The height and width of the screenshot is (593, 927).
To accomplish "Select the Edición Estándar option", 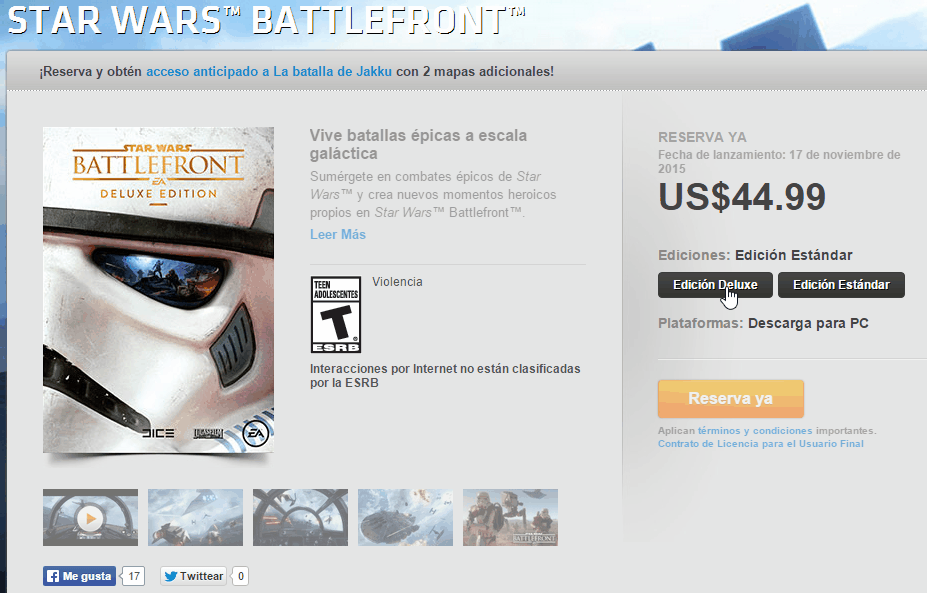I will 841,285.
